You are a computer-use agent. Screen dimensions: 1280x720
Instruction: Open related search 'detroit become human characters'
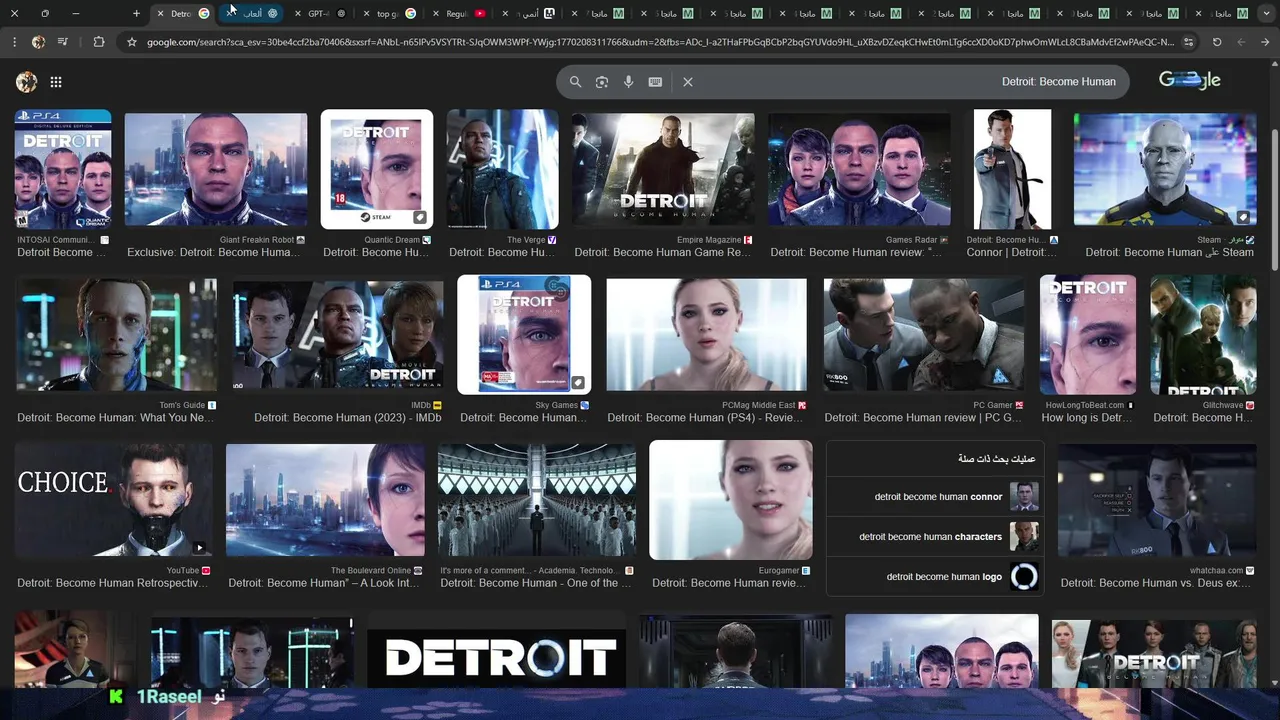click(x=935, y=537)
